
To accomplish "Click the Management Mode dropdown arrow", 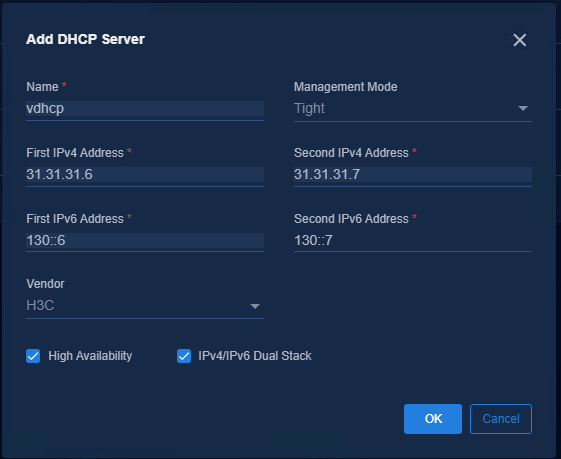I will [523, 108].
